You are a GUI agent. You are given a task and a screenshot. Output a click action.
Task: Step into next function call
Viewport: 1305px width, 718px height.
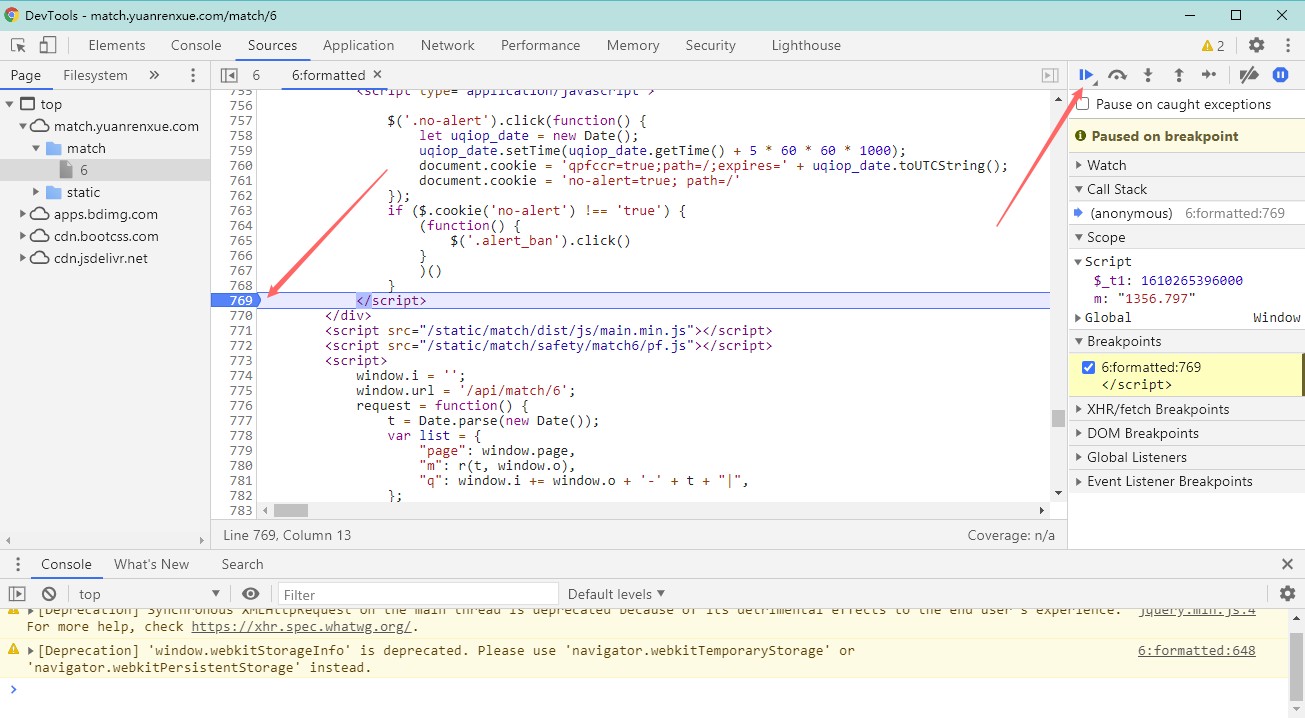pos(1148,75)
